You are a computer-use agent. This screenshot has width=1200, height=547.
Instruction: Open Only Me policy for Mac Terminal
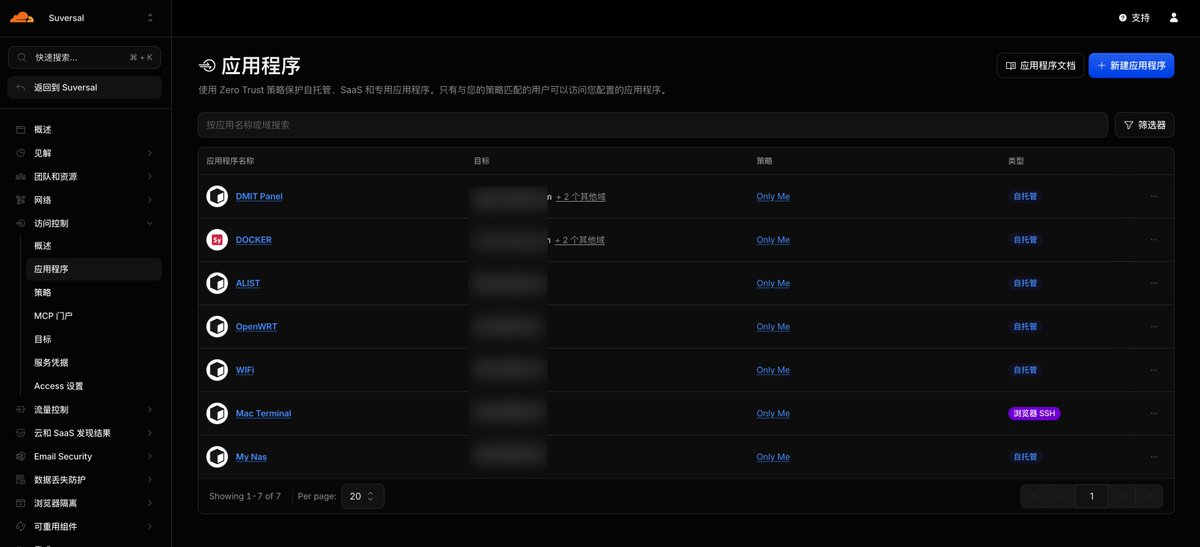tap(773, 414)
